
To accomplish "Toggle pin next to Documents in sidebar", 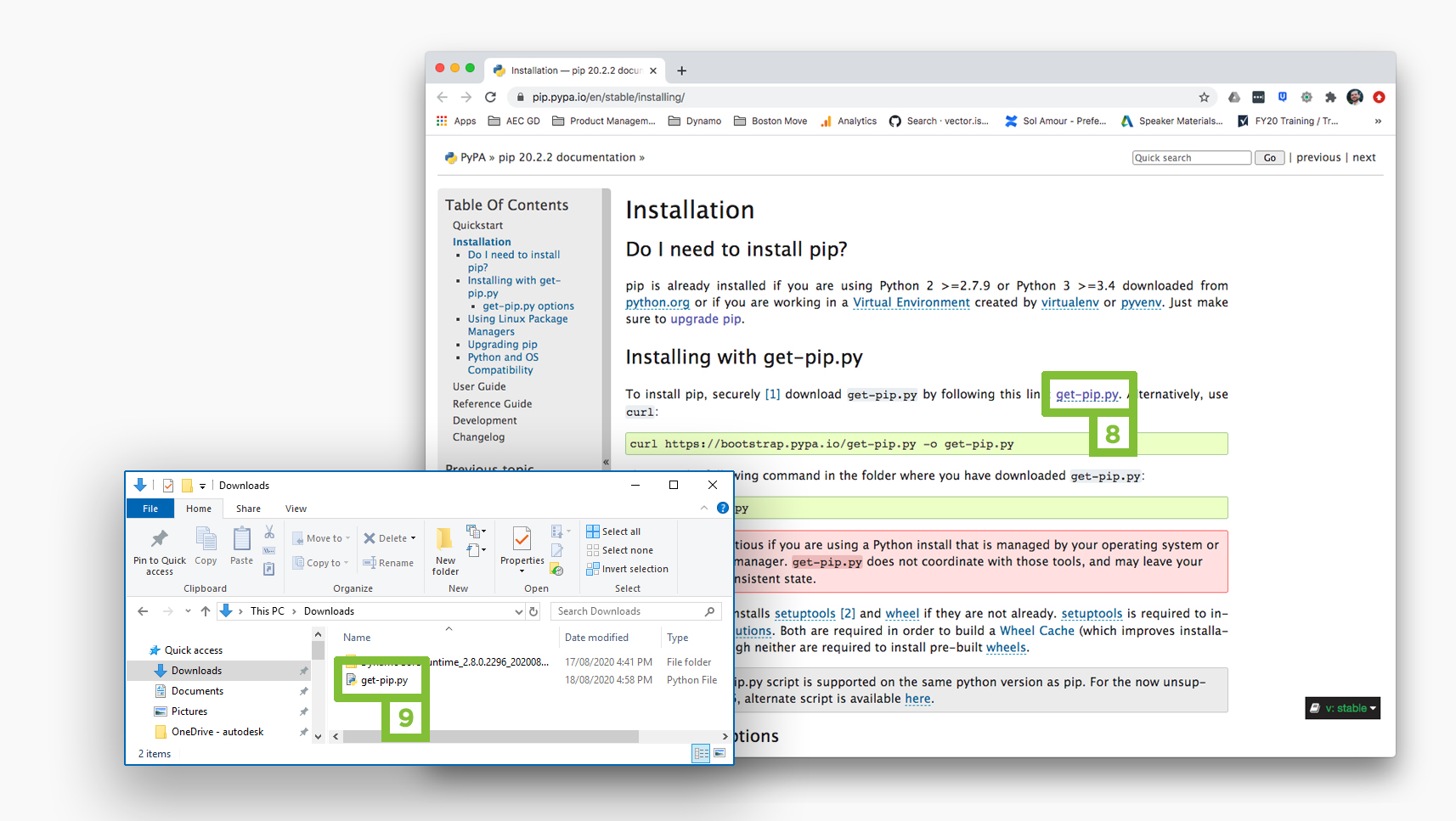I will click(x=303, y=691).
